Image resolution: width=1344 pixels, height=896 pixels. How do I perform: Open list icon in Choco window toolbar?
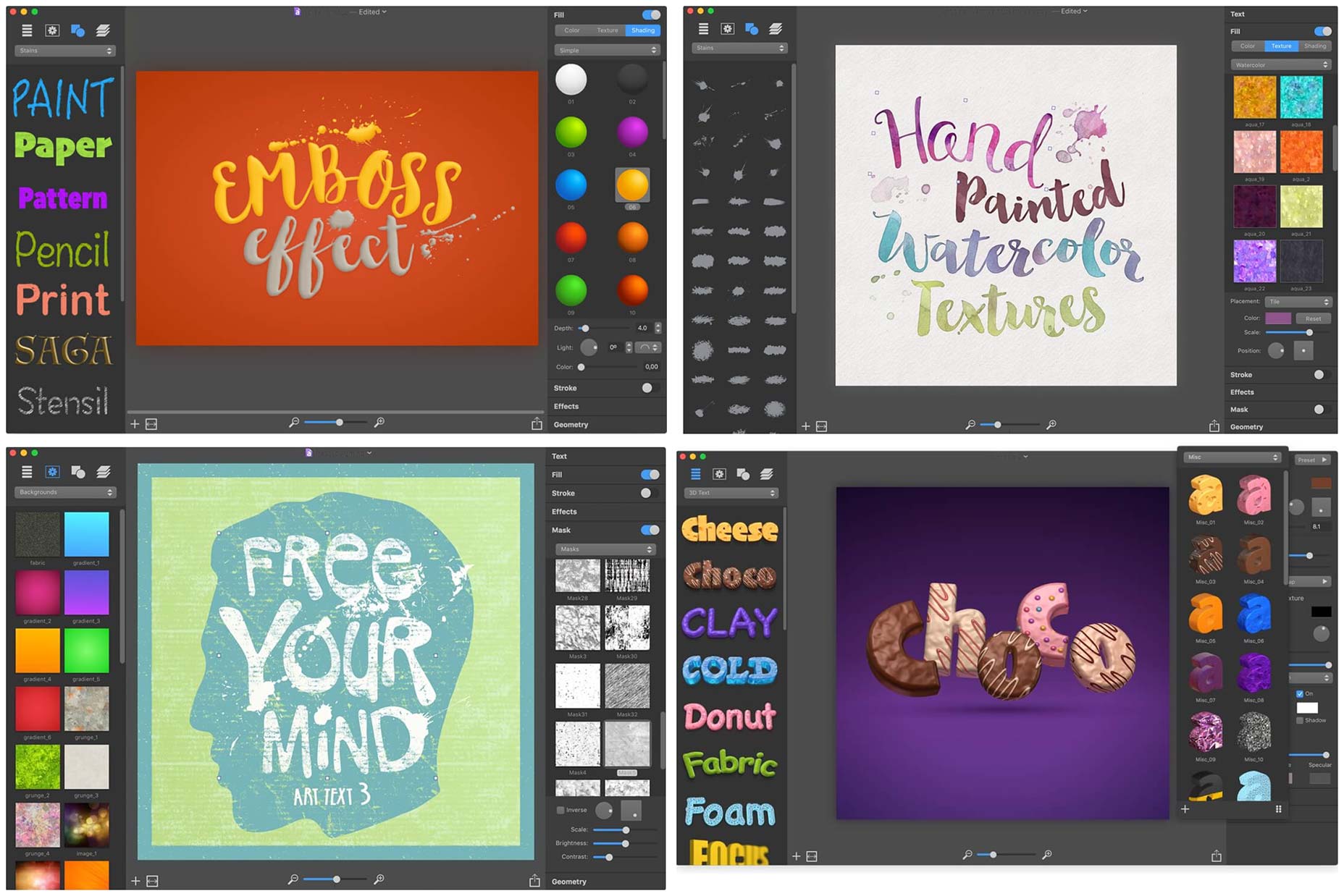point(695,474)
